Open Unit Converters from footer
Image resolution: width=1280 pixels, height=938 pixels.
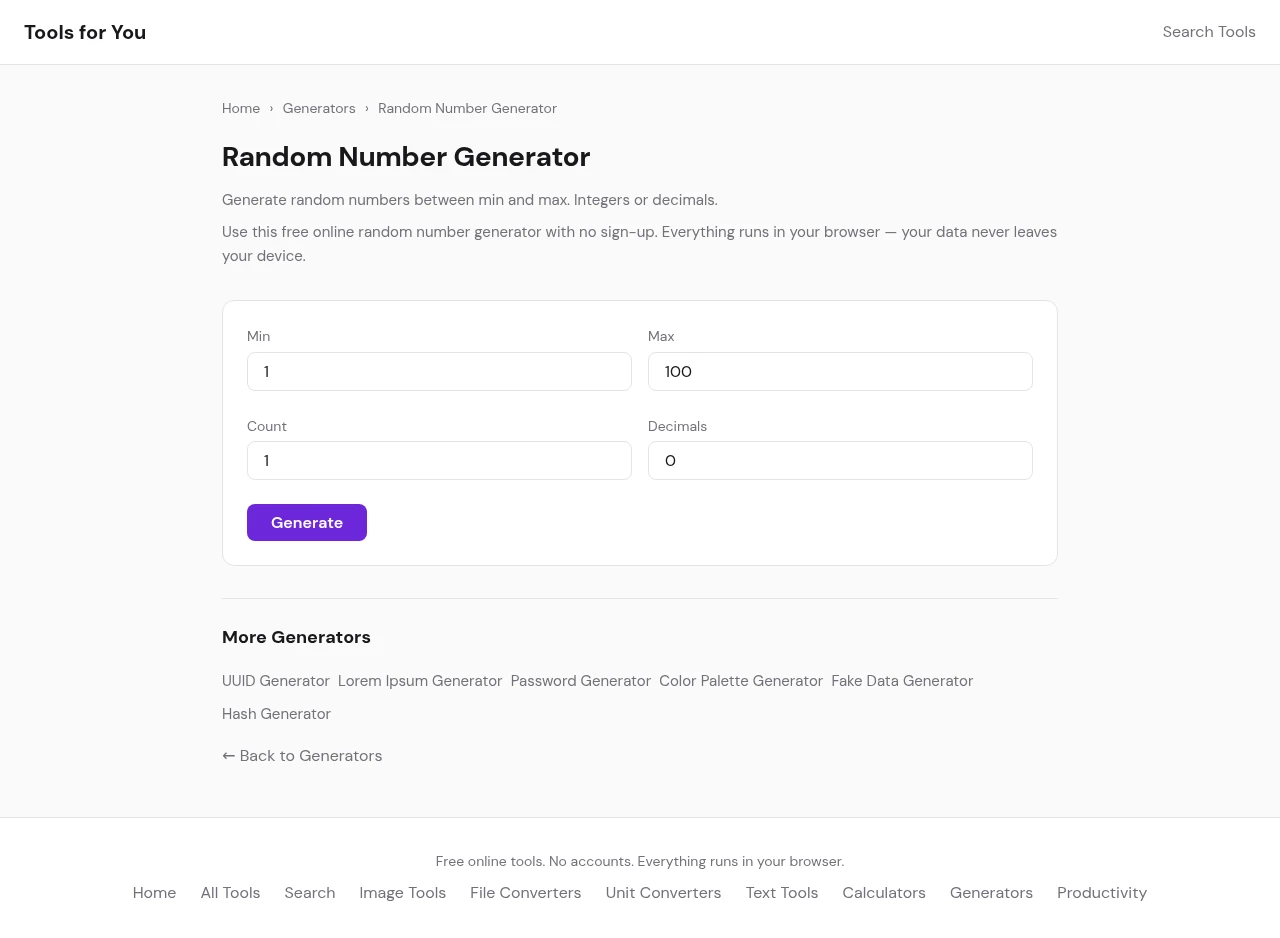663,893
